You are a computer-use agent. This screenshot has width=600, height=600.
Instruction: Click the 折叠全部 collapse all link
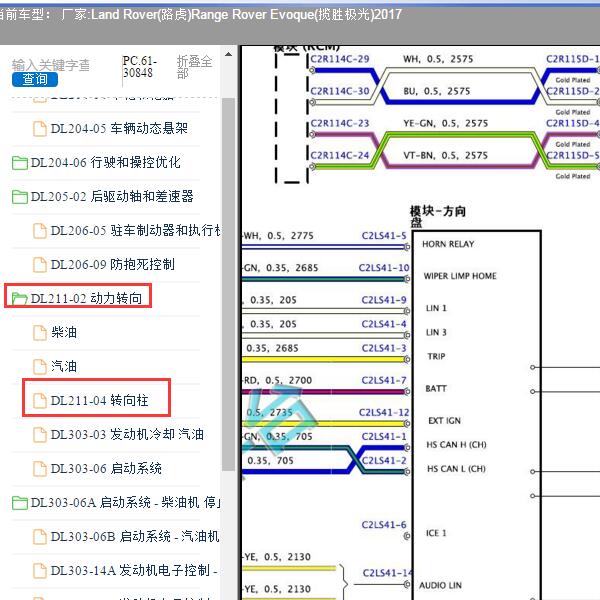pos(194,67)
